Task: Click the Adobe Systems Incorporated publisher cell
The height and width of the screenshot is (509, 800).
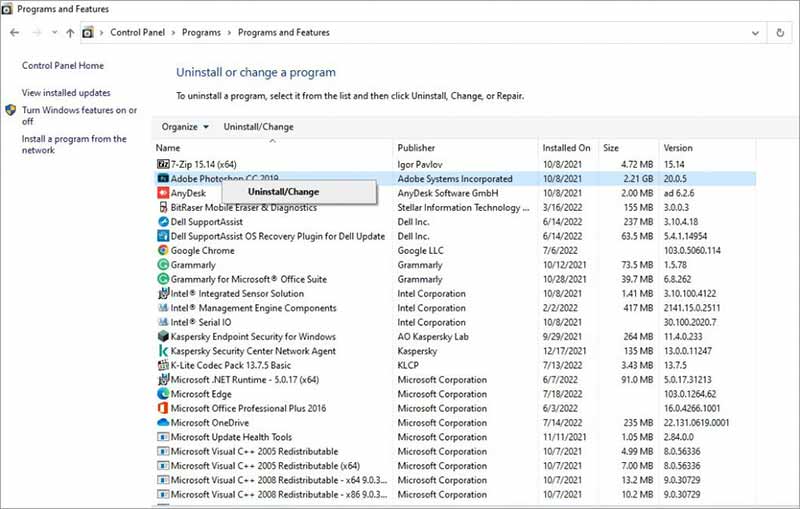Action: point(455,179)
